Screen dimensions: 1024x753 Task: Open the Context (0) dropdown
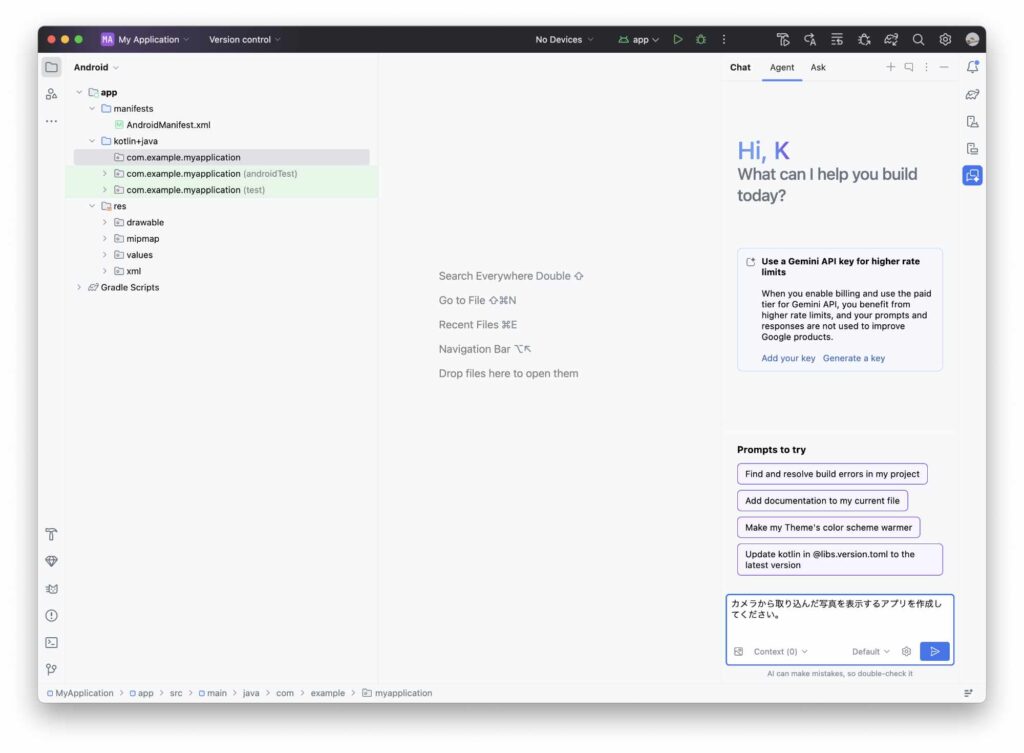click(x=780, y=652)
